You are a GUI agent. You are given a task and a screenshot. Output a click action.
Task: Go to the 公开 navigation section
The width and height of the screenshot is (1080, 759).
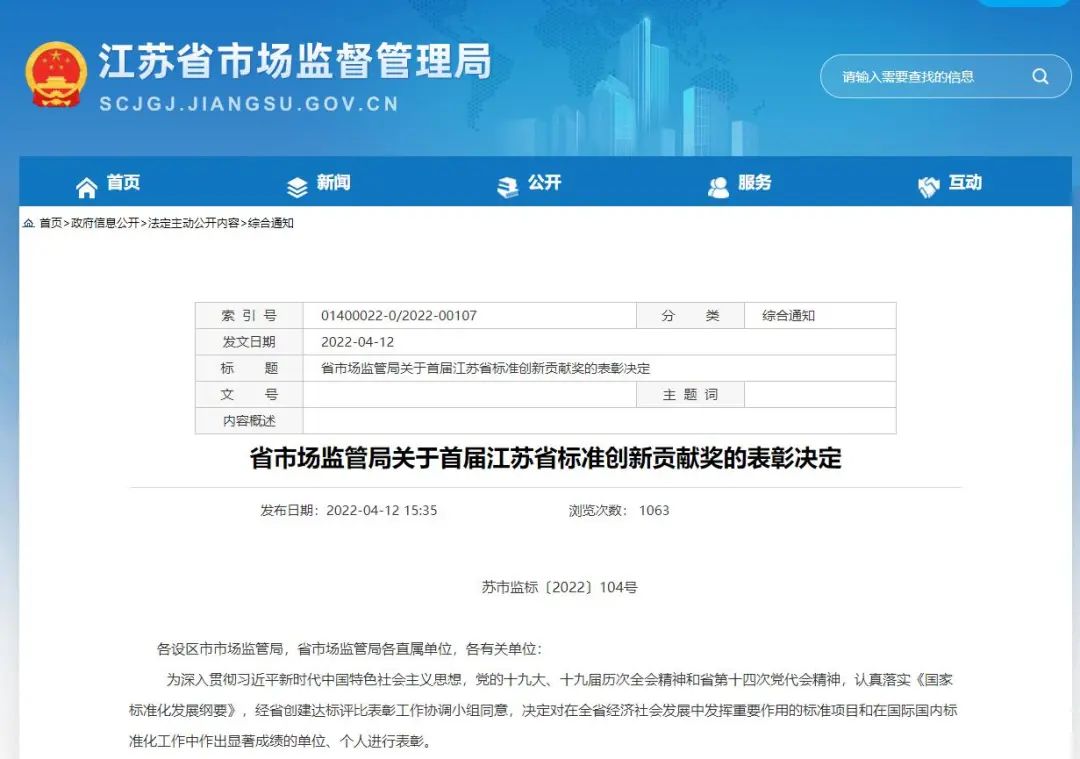544,183
